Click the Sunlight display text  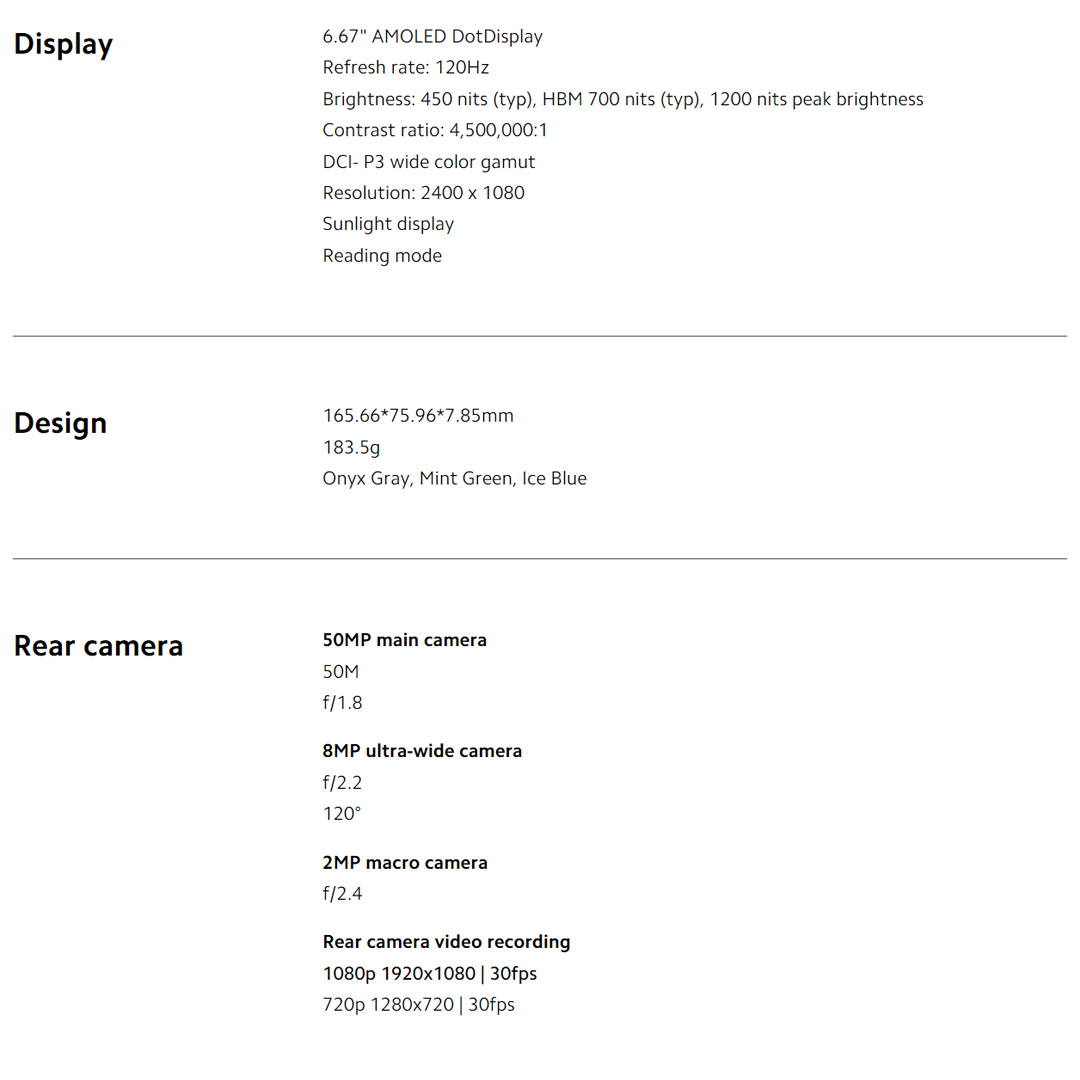pyautogui.click(x=388, y=224)
